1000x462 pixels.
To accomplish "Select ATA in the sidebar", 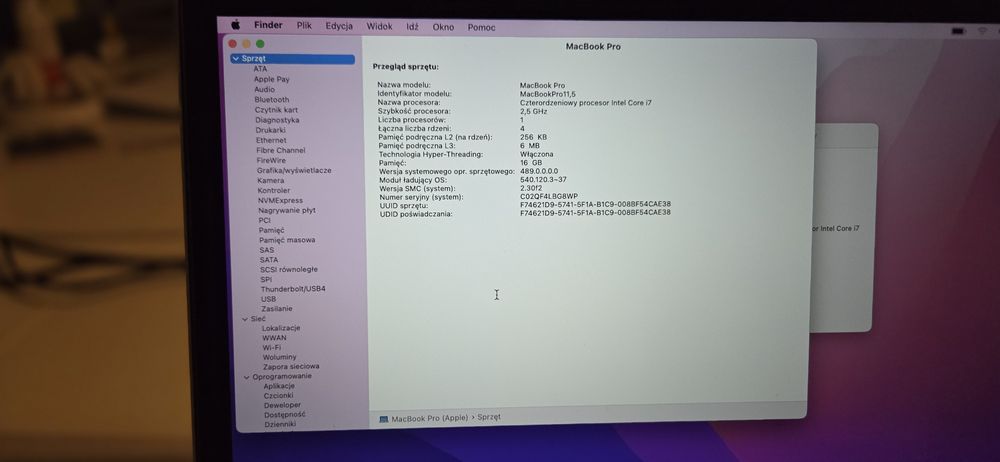I will (260, 69).
